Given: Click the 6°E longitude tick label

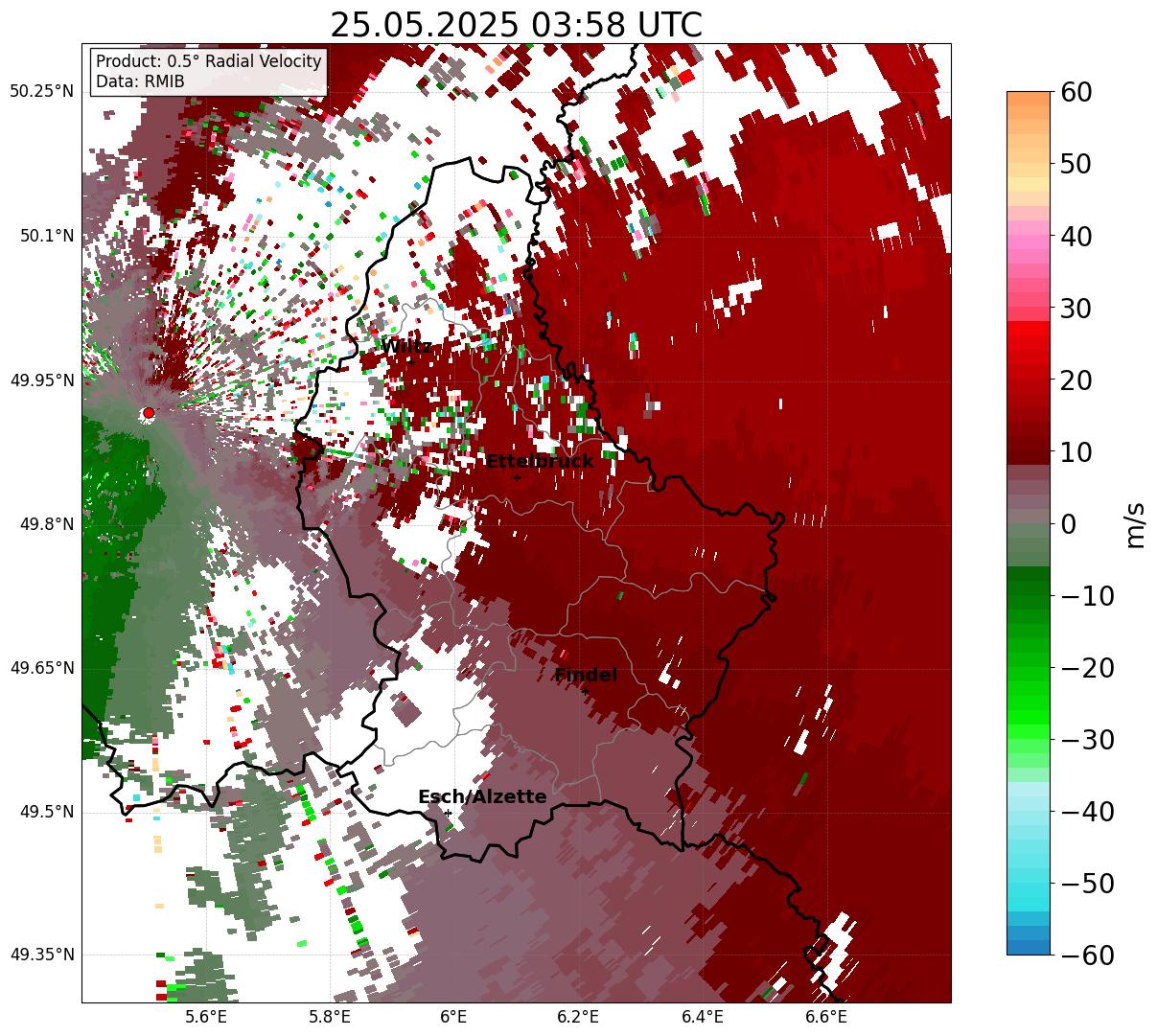Looking at the screenshot, I should [453, 1017].
